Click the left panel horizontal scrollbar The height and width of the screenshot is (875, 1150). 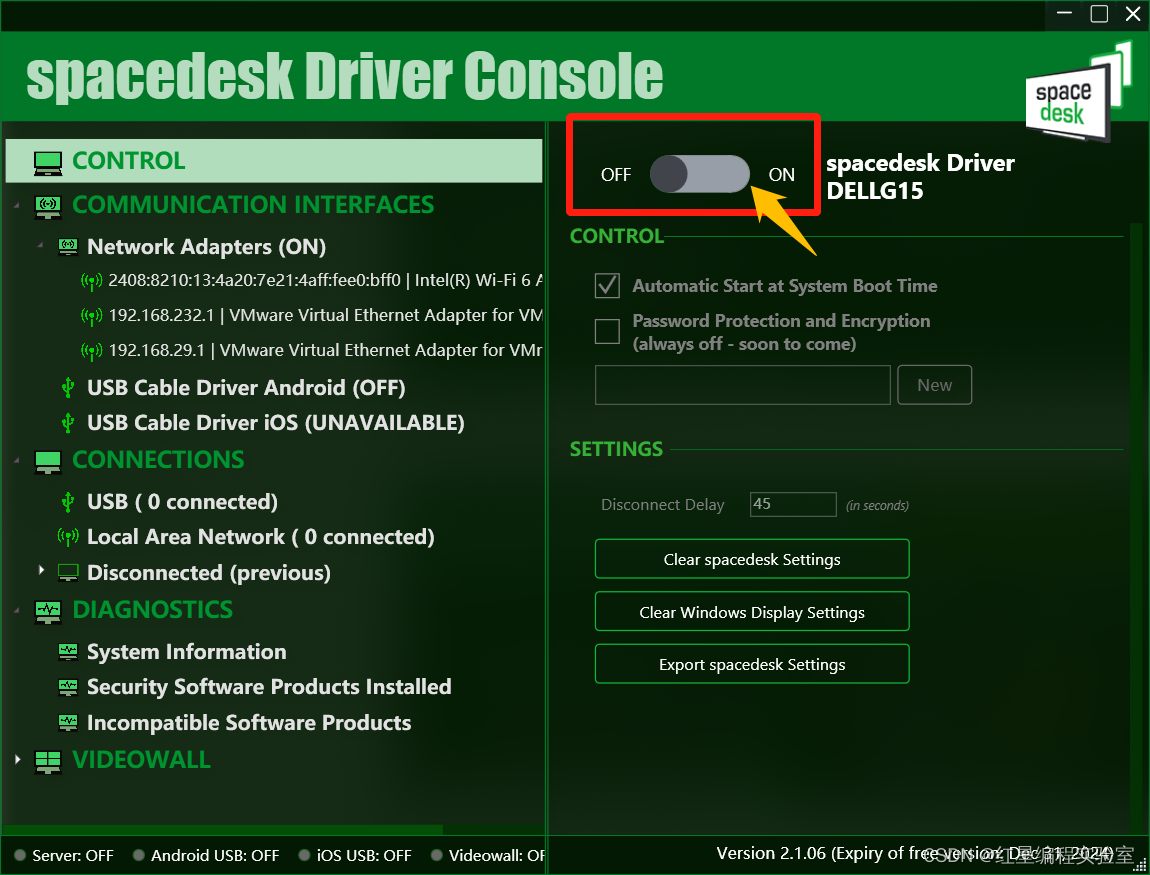coord(222,830)
